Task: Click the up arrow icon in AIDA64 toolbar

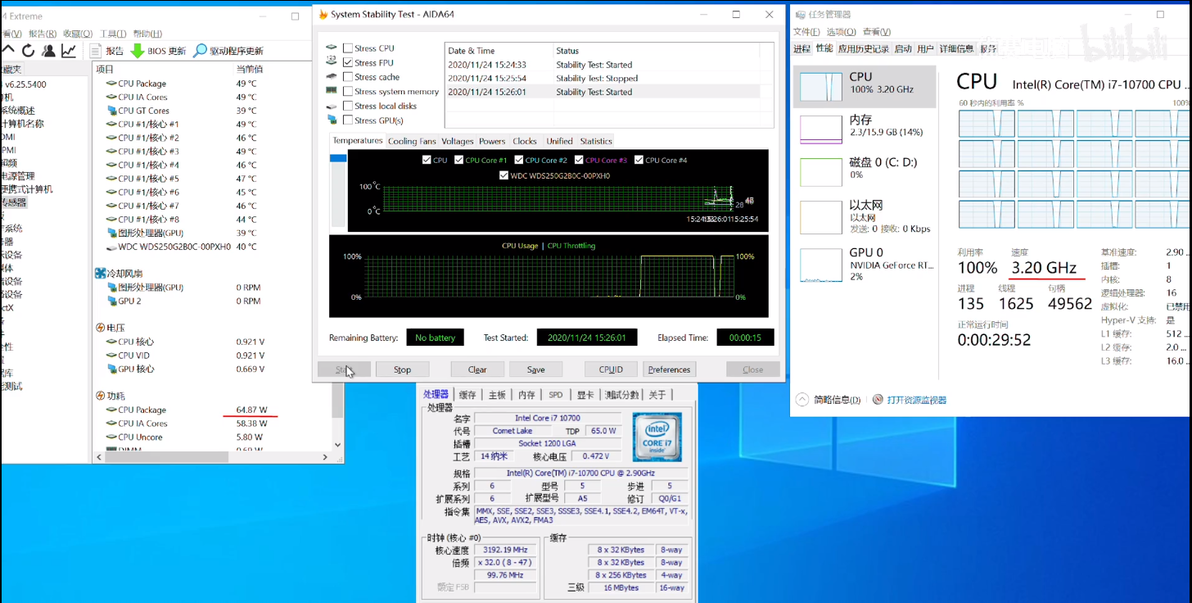Action: (8, 50)
